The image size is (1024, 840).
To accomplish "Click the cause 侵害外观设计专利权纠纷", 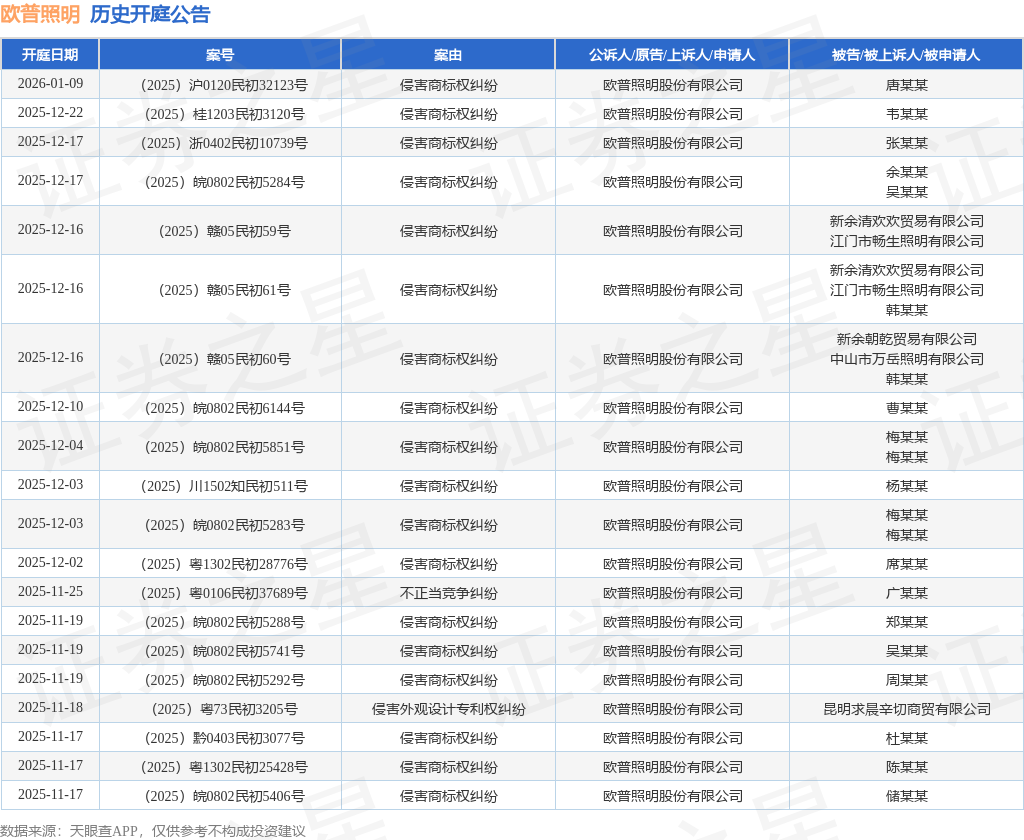I will 448,709.
